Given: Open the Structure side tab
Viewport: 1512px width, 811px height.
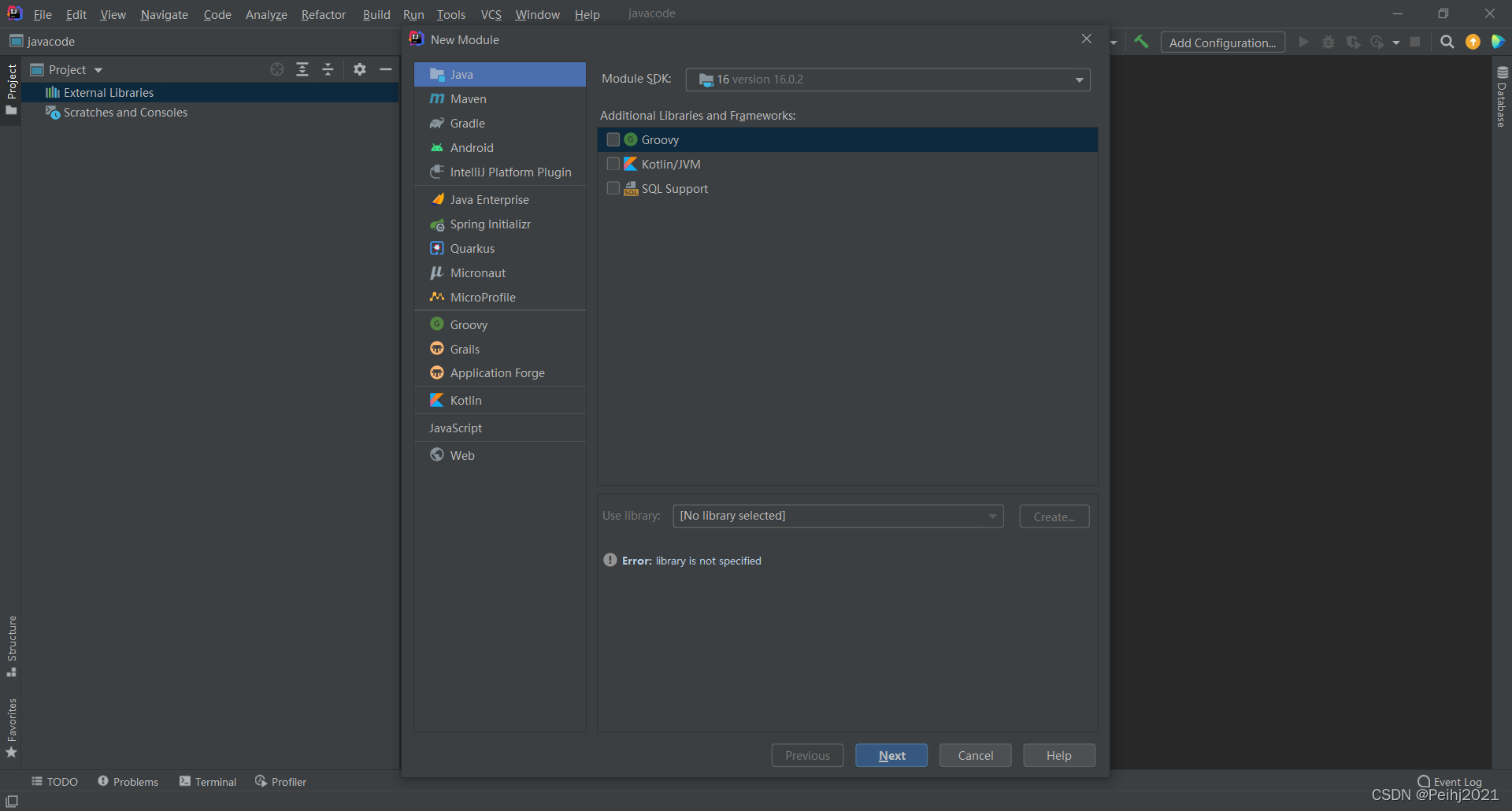Looking at the screenshot, I should (x=11, y=646).
